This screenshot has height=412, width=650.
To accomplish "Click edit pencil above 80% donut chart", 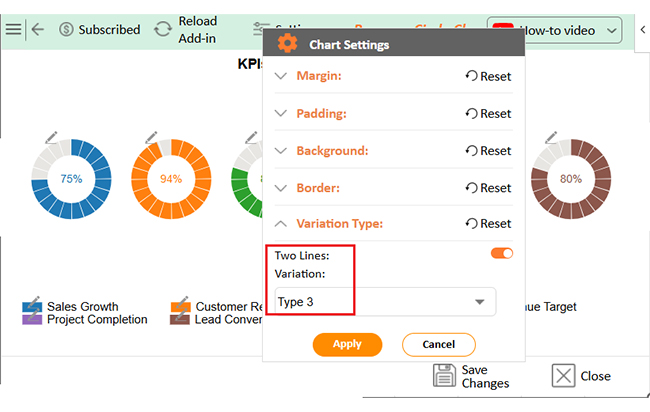I will [550, 137].
